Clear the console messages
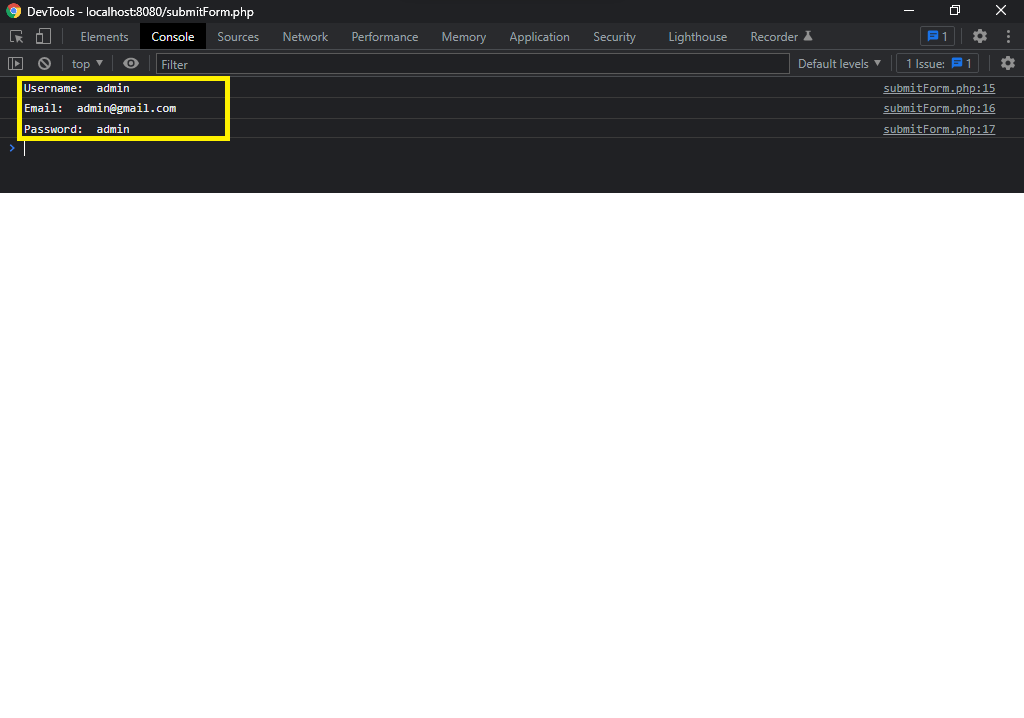Screen dimensions: 1024x718 [x=43, y=63]
